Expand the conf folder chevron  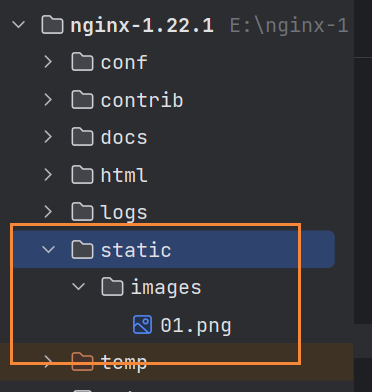tap(48, 62)
